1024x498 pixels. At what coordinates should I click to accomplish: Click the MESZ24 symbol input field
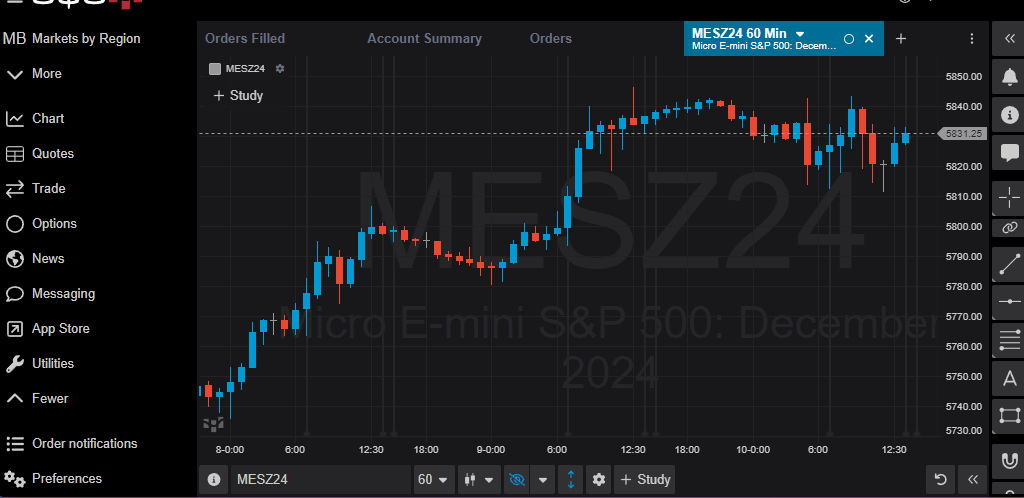[320, 480]
